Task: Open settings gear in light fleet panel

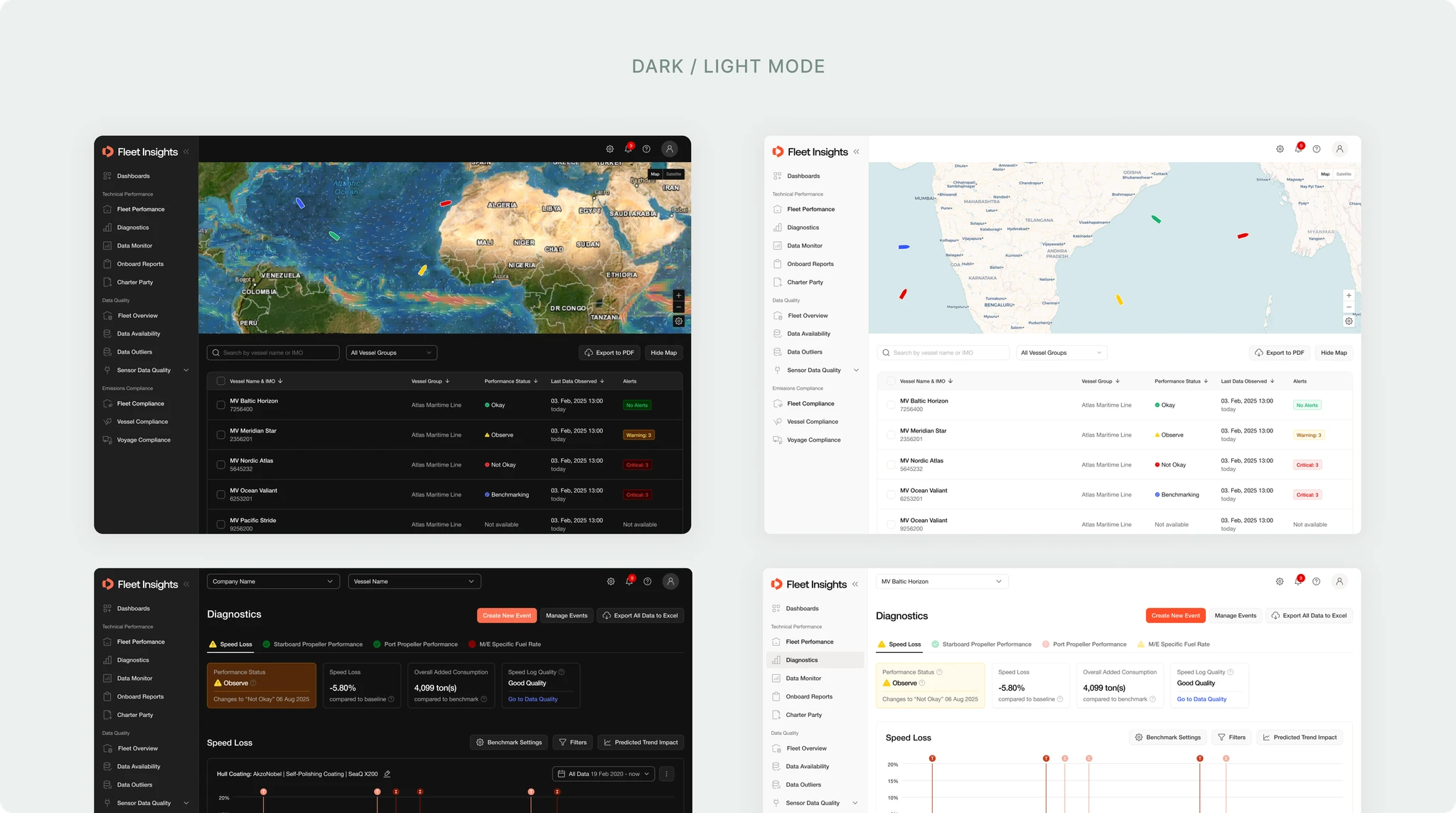Action: pyautogui.click(x=1280, y=149)
